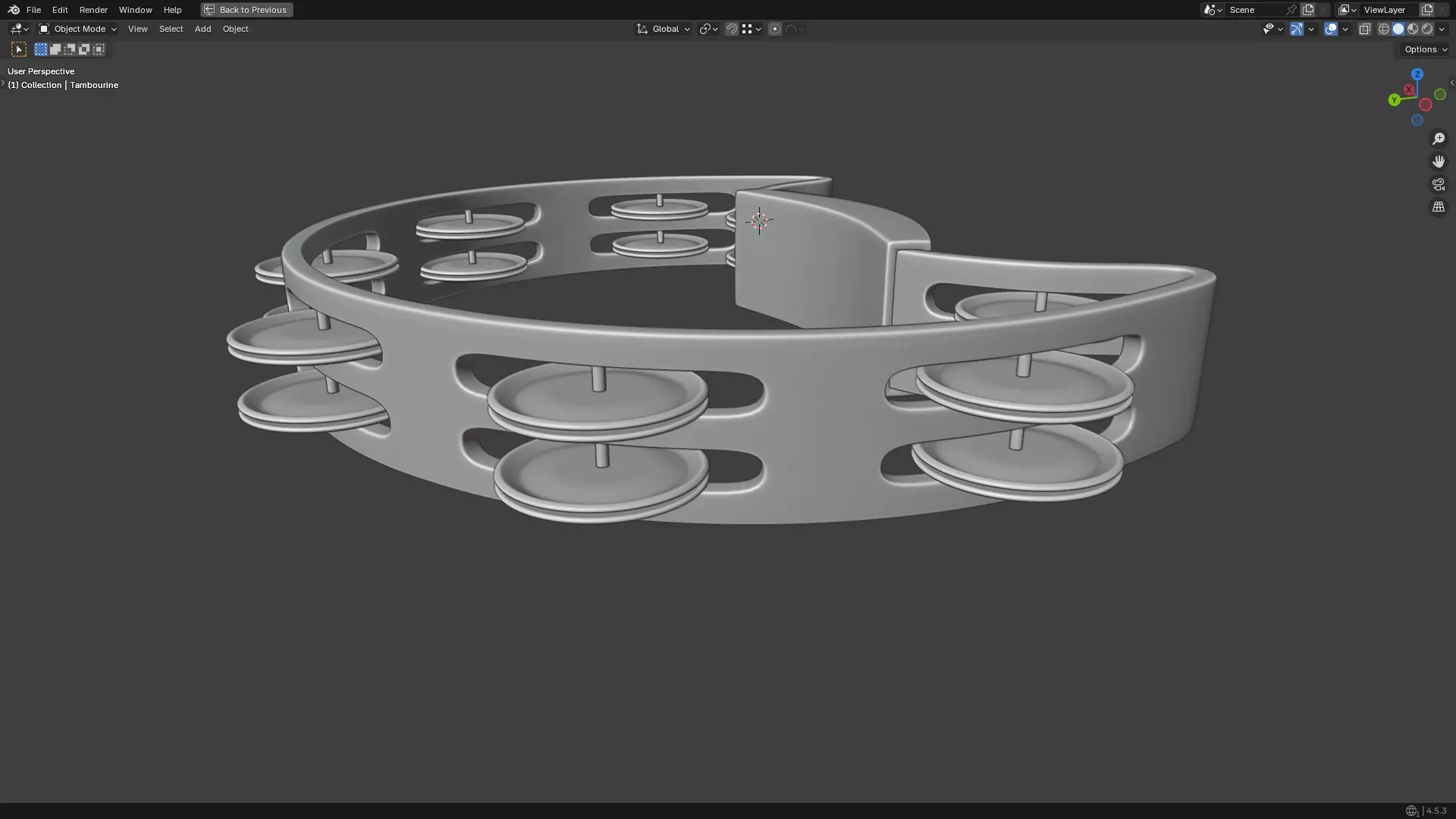
Task: Switch perspective/orthographic grid icon
Action: [1438, 207]
